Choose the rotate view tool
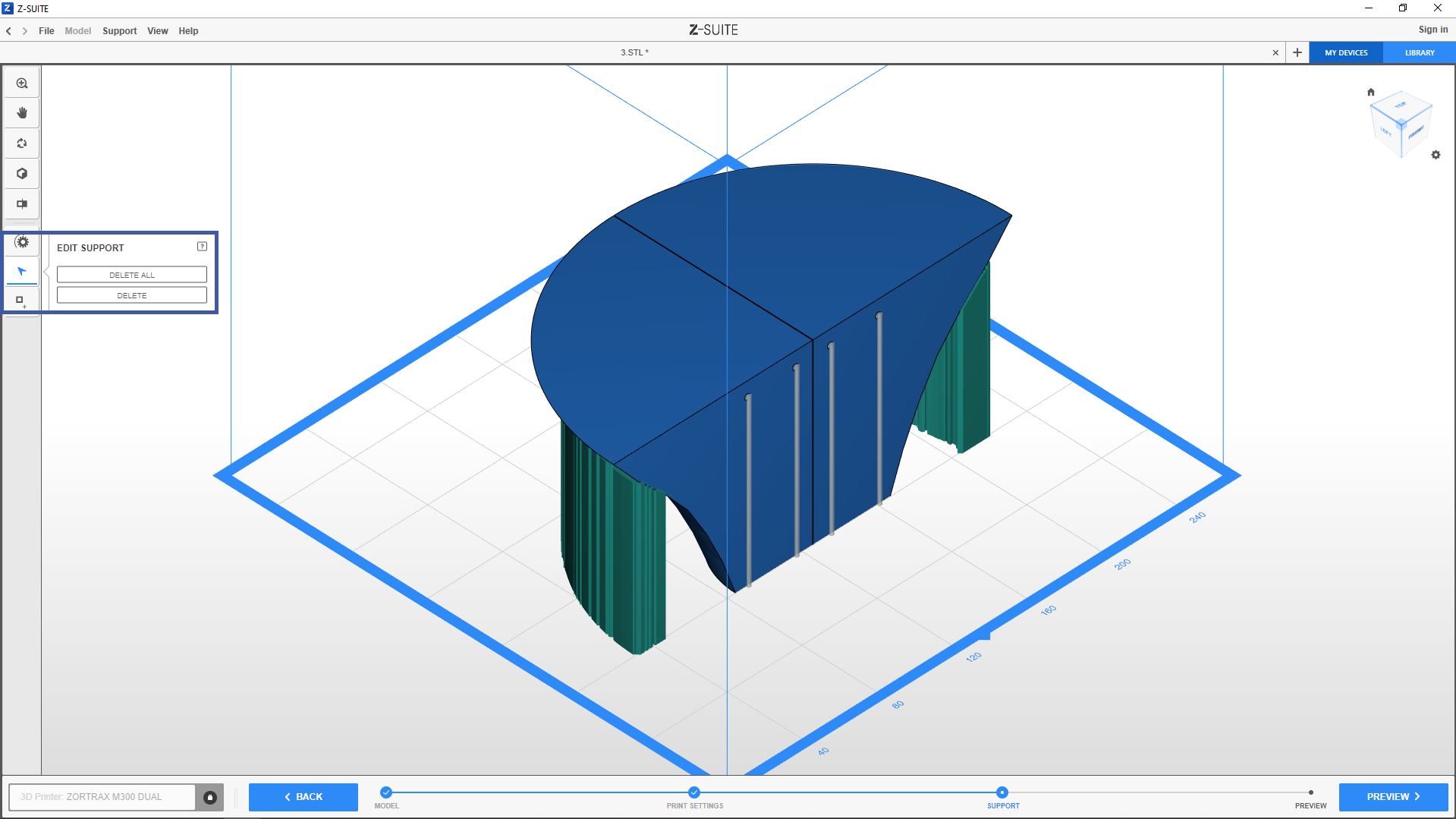Viewport: 1456px width, 819px height. pyautogui.click(x=22, y=143)
